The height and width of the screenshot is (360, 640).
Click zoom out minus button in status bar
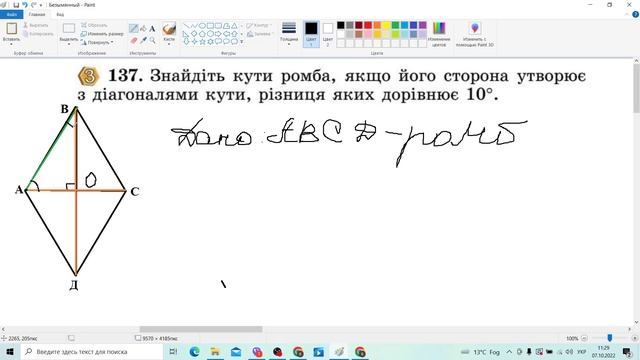coord(584,338)
